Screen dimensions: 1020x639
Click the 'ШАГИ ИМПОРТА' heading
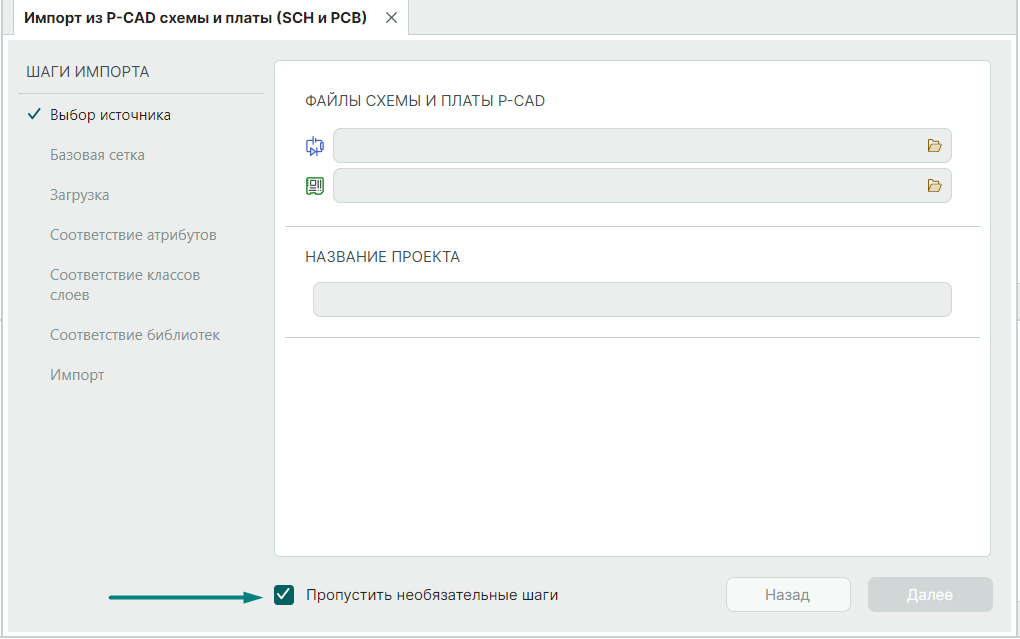click(x=88, y=72)
